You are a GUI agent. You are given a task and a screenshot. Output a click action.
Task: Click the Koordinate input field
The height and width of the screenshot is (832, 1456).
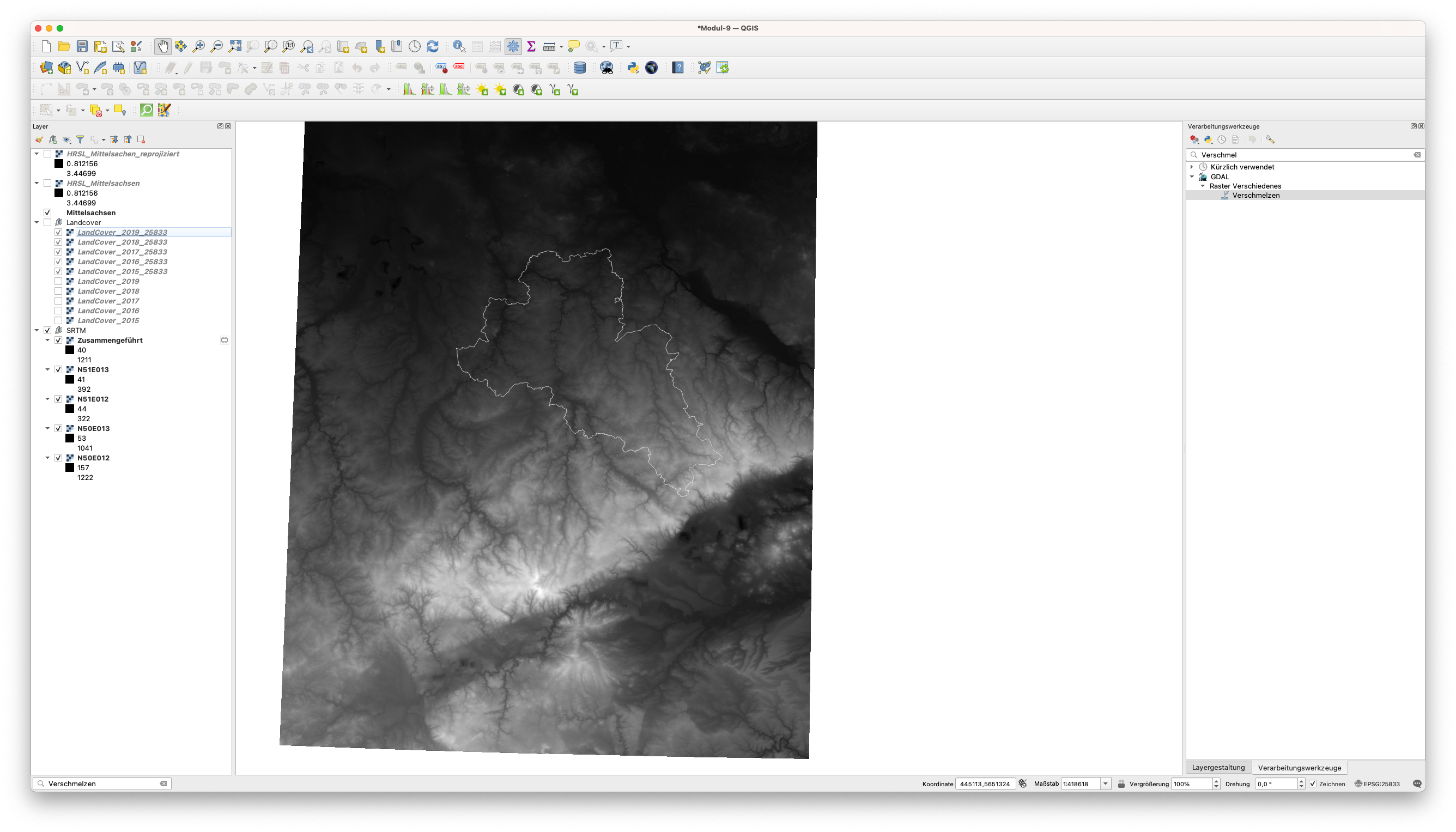coord(985,784)
